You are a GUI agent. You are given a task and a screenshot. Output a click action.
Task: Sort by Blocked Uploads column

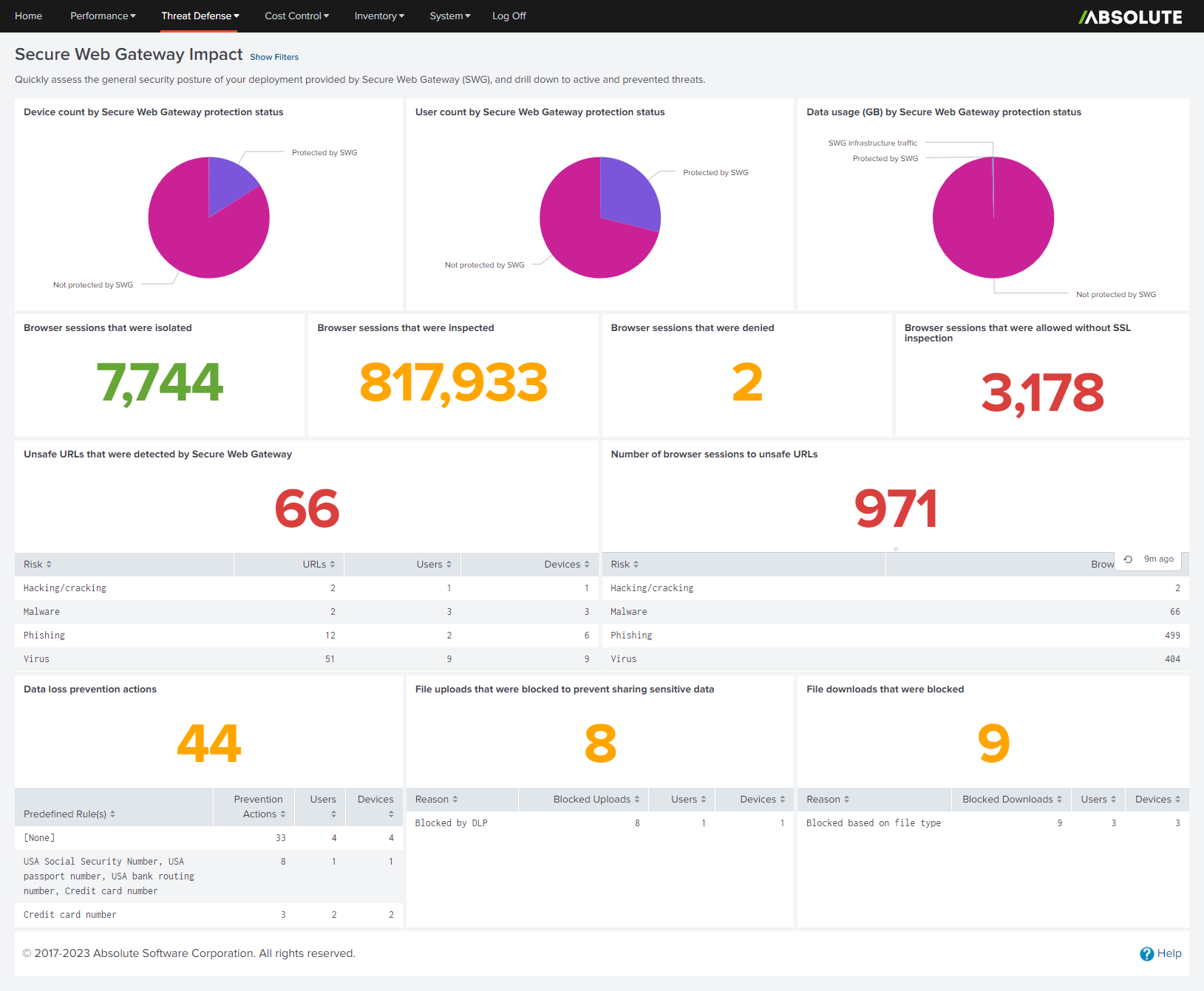(x=596, y=800)
